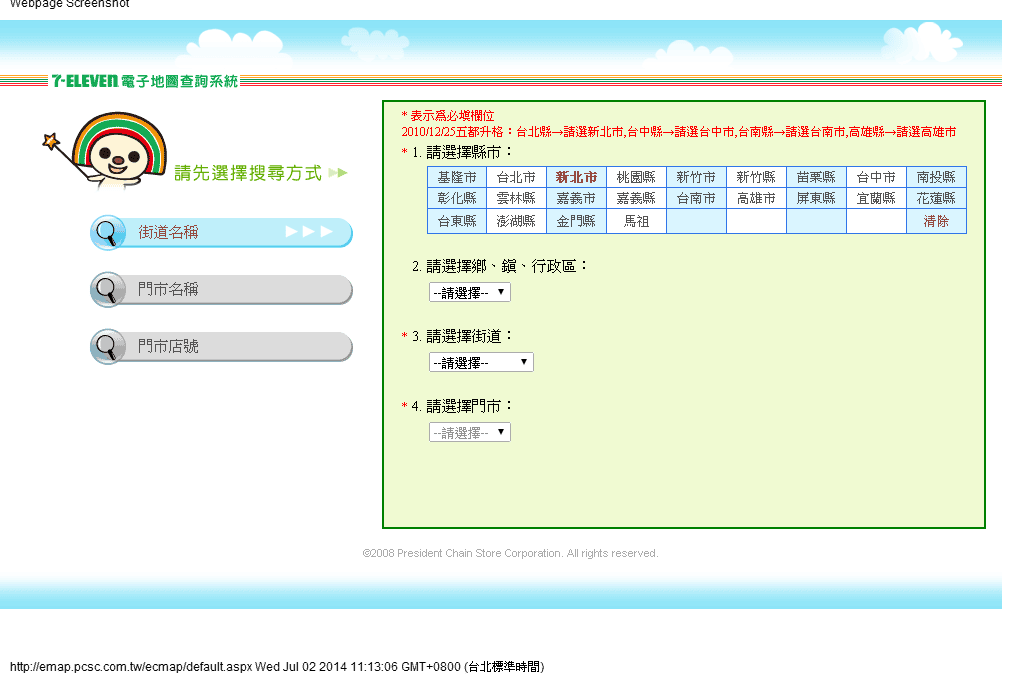Click the magnifier icon on the 門市店號 button
1024x674 pixels.
108,346
